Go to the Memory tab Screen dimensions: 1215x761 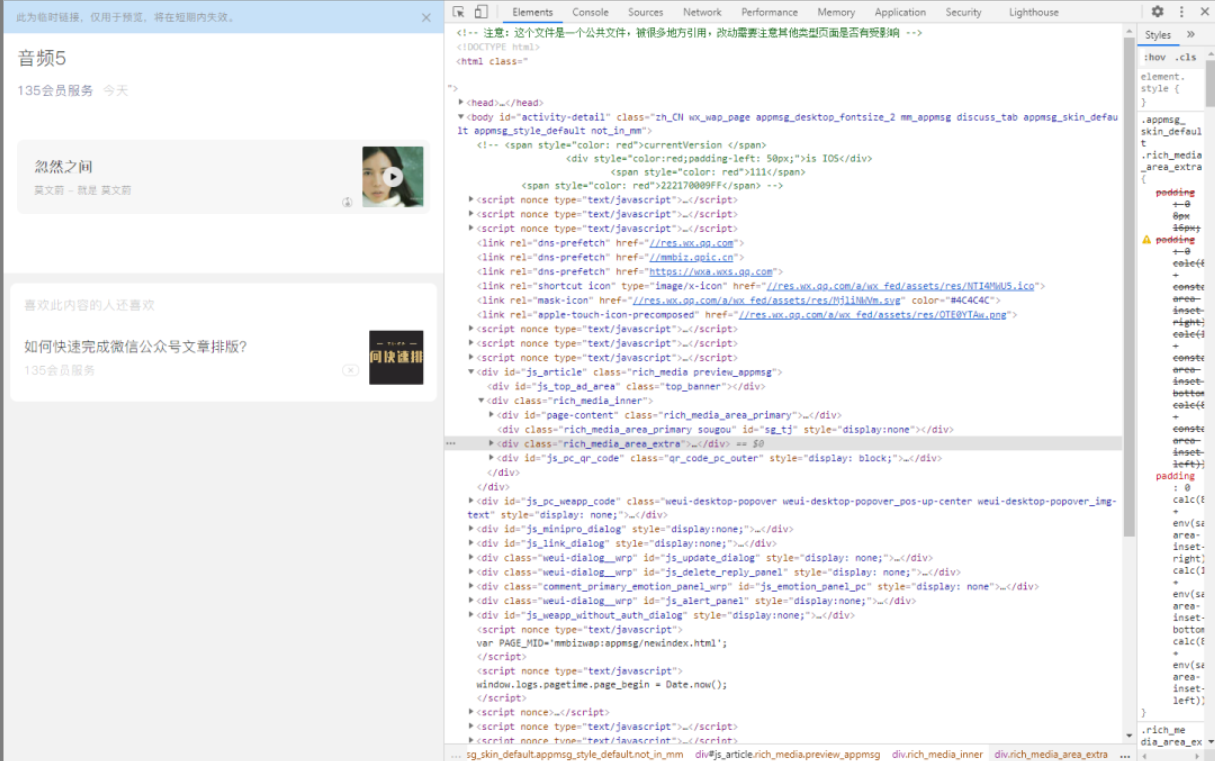tap(835, 12)
